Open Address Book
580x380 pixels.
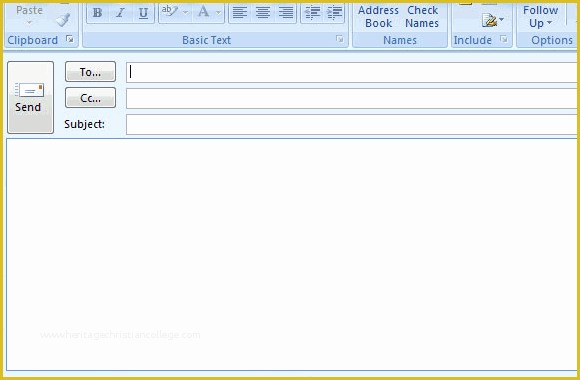coord(378,17)
